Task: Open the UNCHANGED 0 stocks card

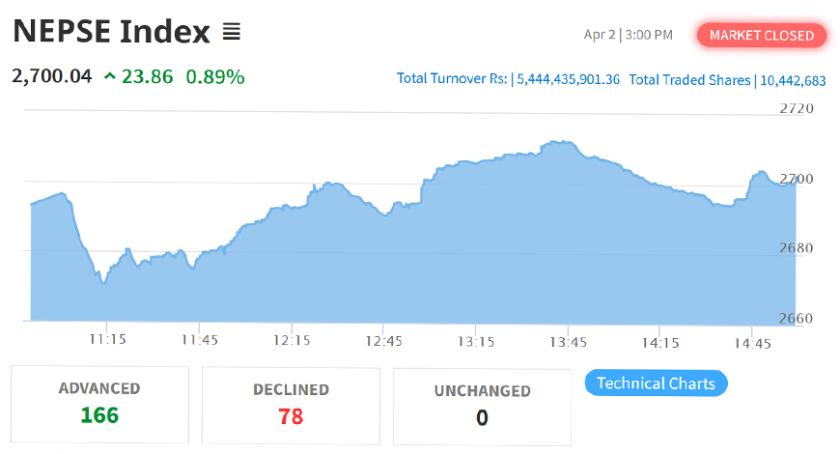Action: (x=481, y=406)
